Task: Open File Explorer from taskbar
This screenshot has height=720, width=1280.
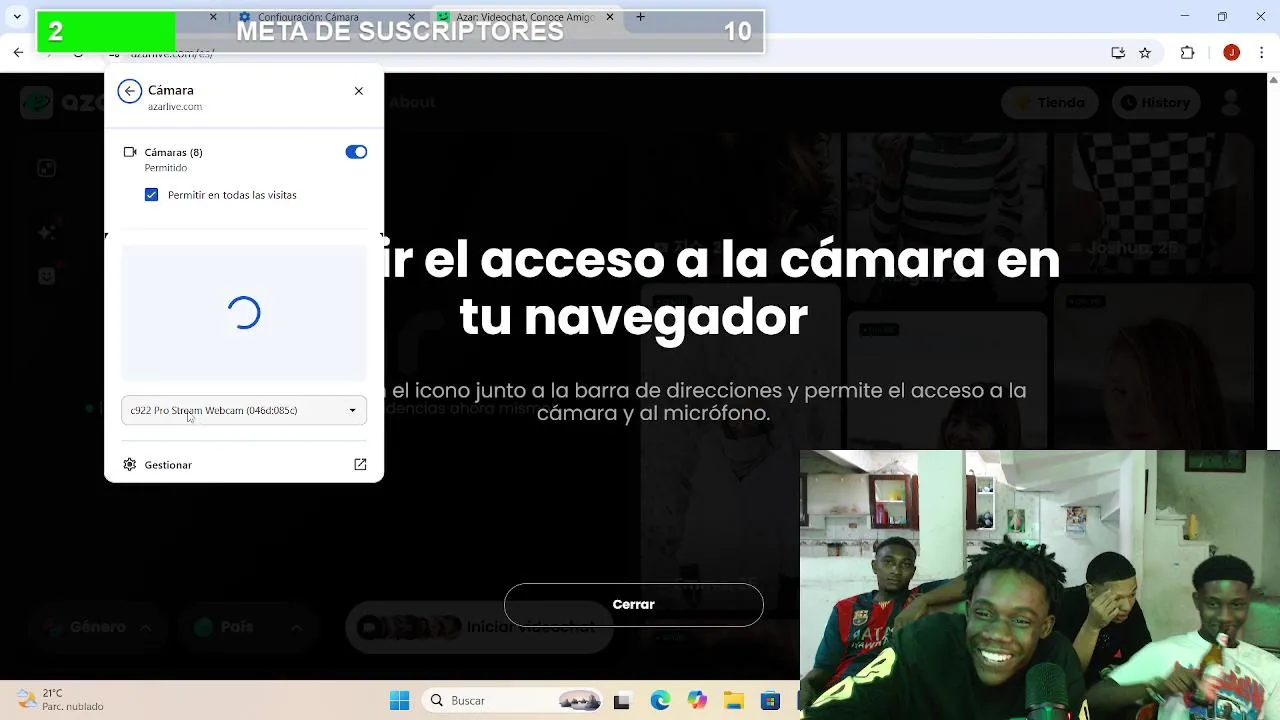Action: [734, 701]
